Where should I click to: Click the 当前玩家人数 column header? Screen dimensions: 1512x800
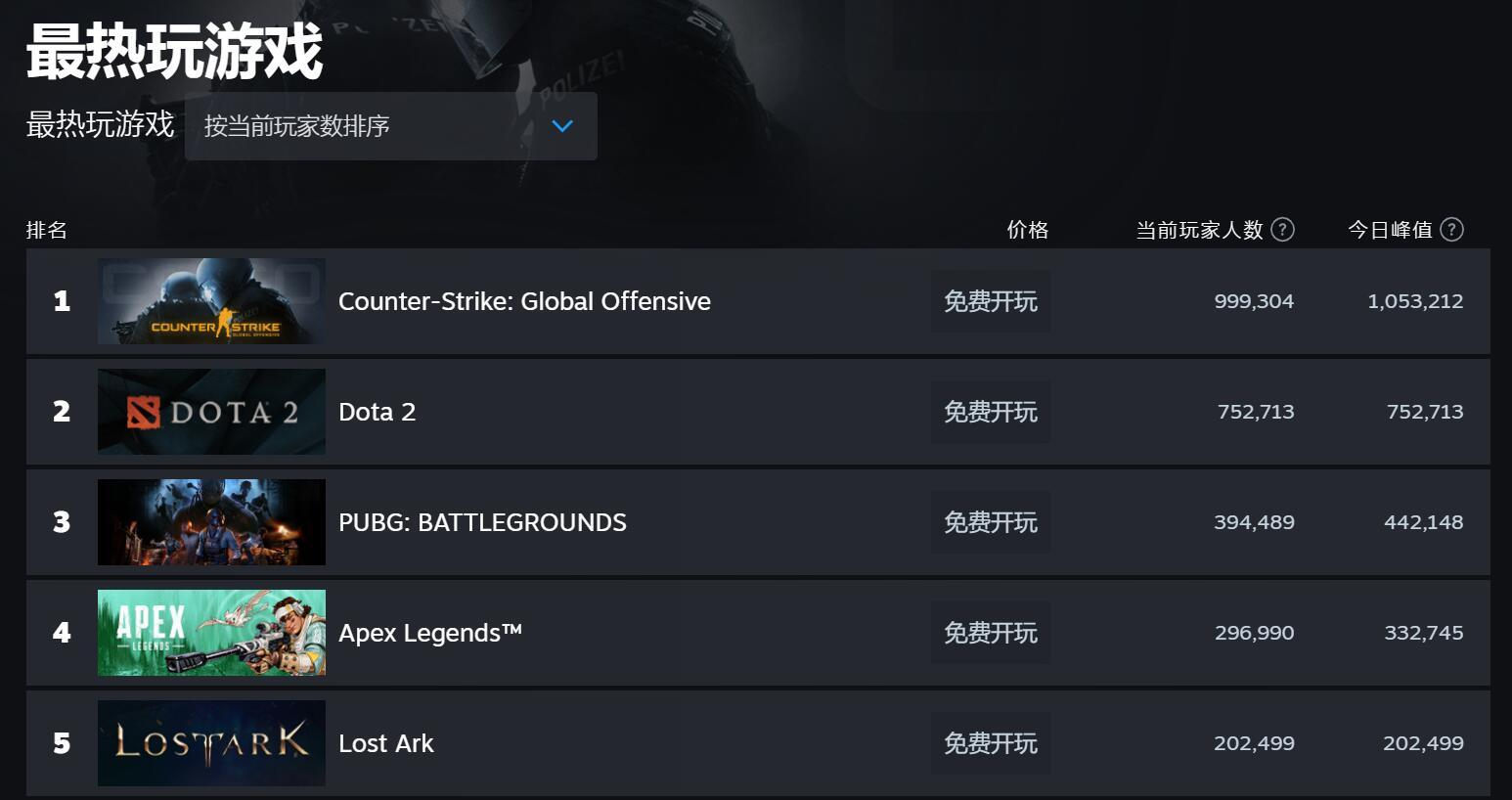tap(1199, 230)
